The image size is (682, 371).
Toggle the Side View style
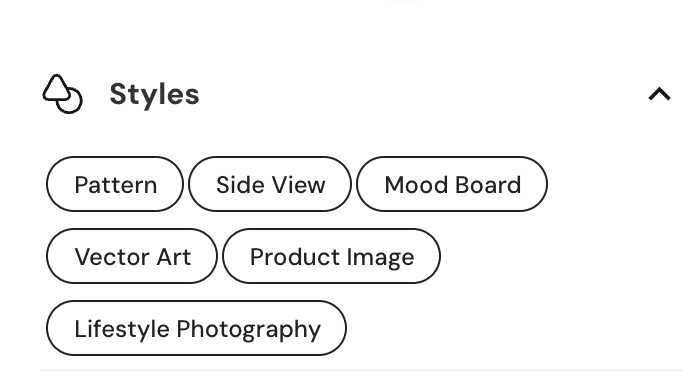[x=270, y=184]
